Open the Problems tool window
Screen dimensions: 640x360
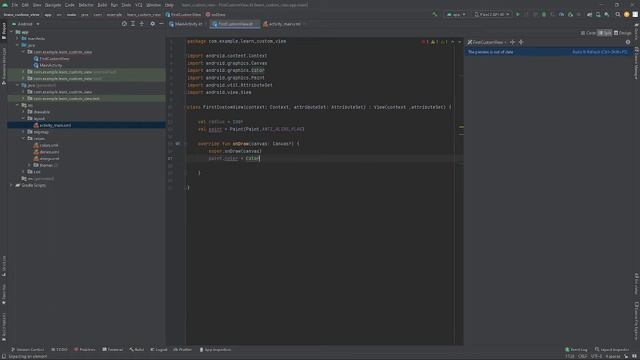(x=84, y=350)
